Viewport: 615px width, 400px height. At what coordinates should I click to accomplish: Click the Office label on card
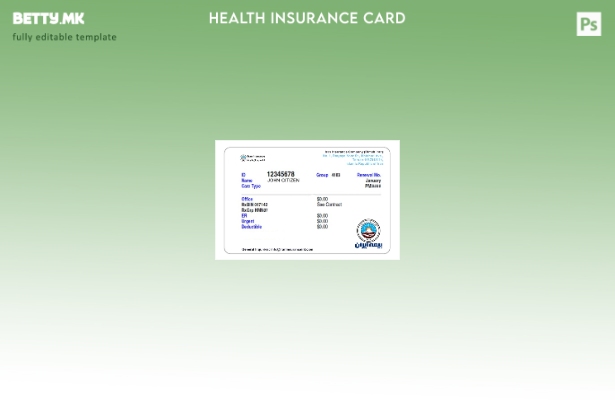coord(247,199)
